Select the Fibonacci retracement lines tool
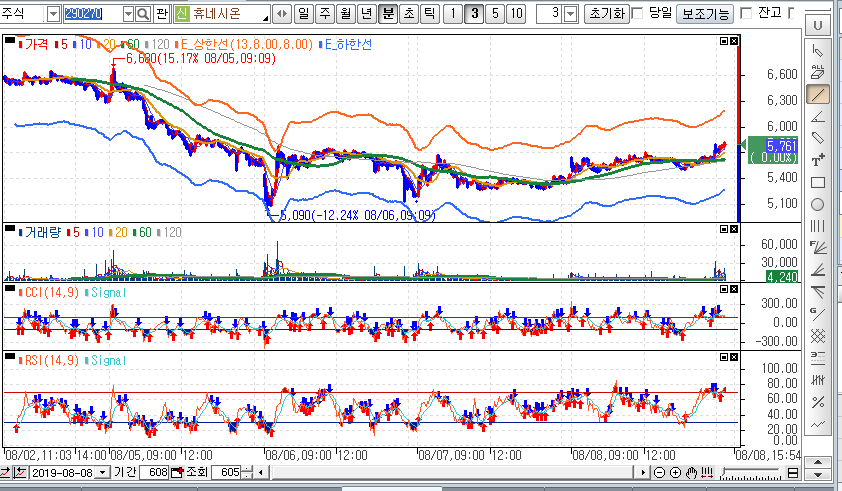 817,358
